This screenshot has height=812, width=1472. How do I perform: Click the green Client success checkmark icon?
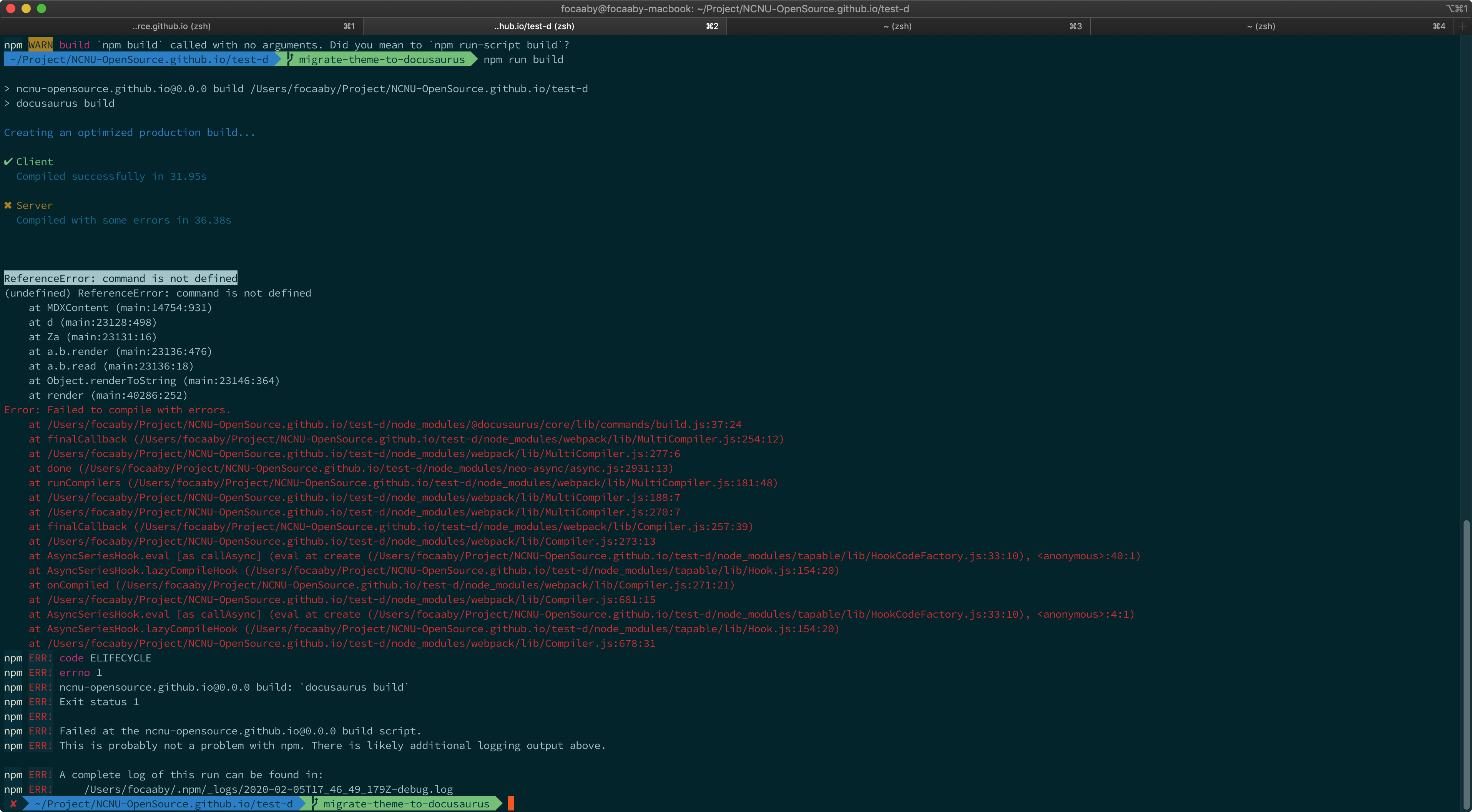[x=8, y=162]
